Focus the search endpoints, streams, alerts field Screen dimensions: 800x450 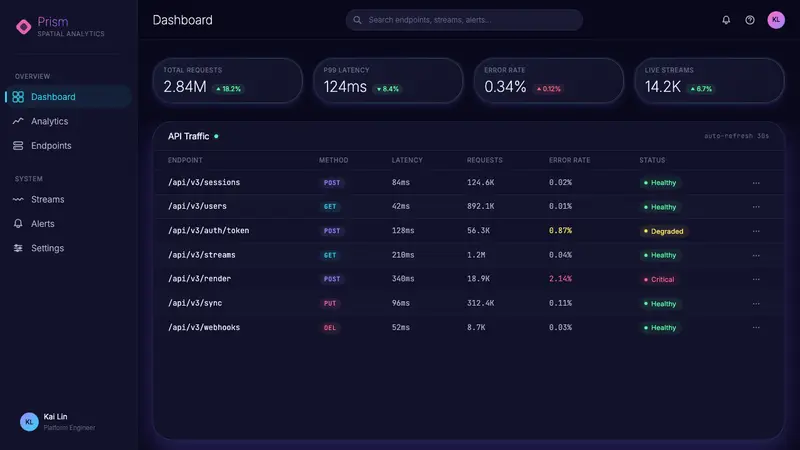click(x=464, y=20)
